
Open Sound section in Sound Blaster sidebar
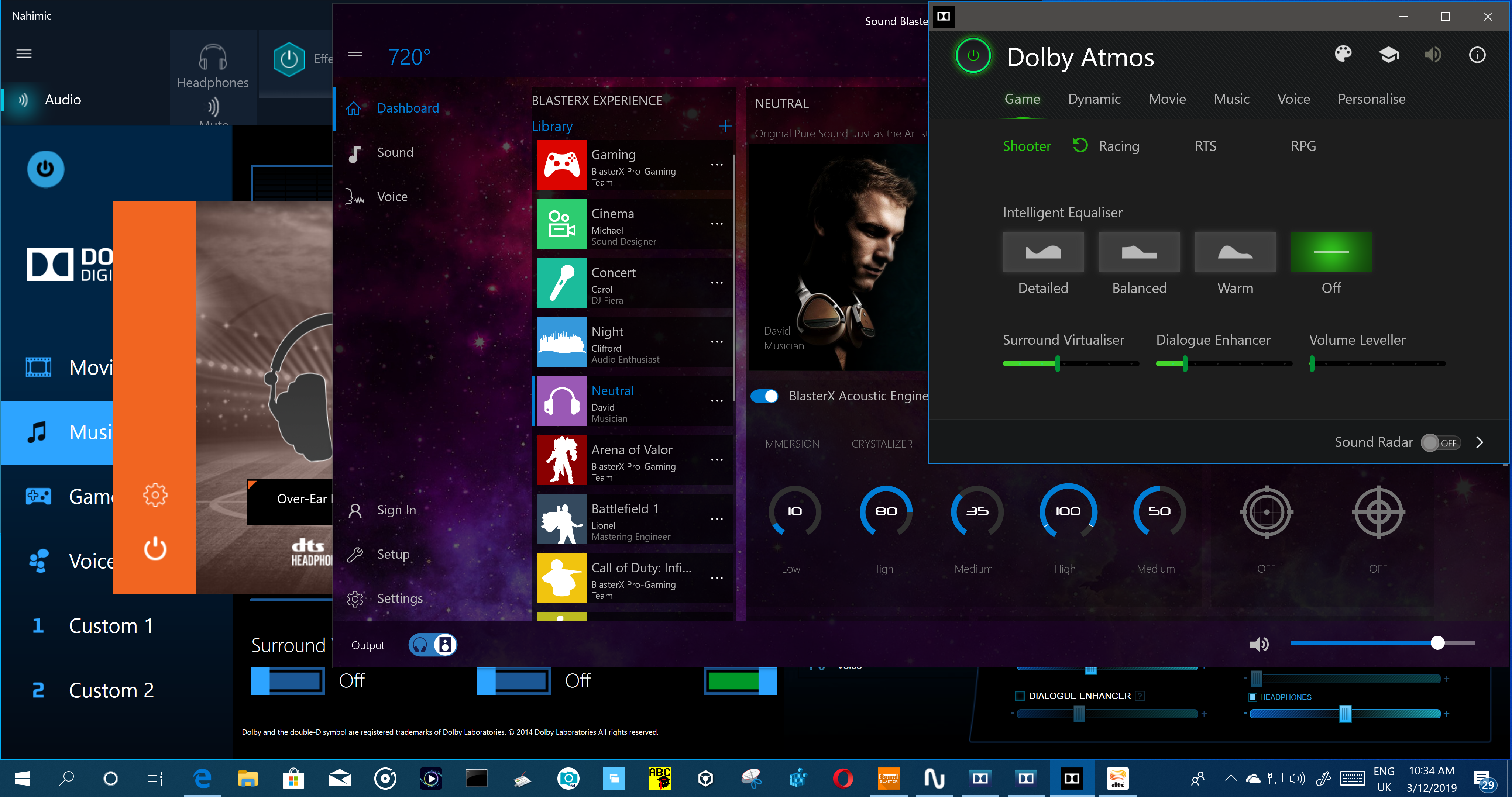click(395, 153)
